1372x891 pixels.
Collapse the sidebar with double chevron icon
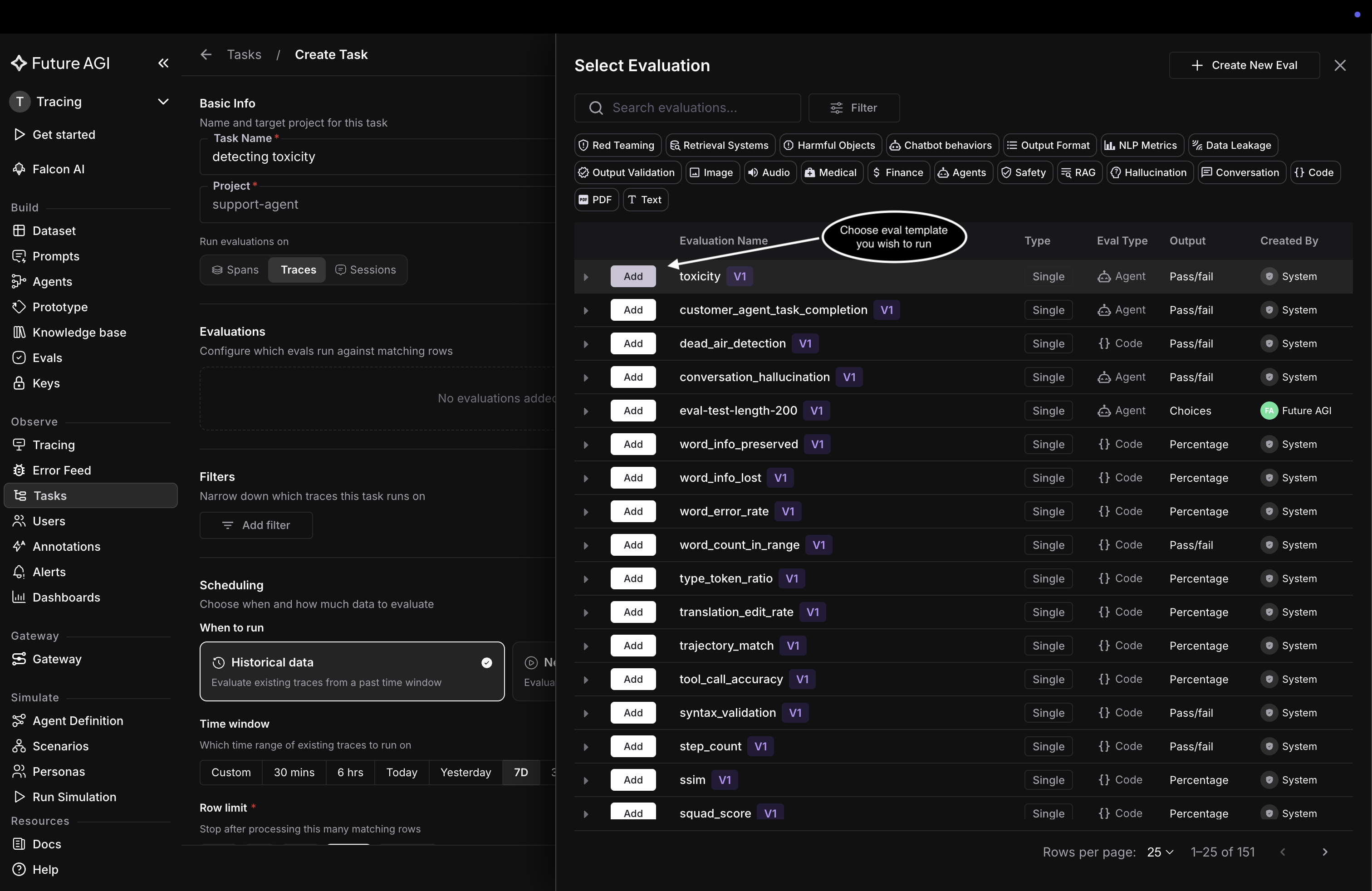(164, 64)
